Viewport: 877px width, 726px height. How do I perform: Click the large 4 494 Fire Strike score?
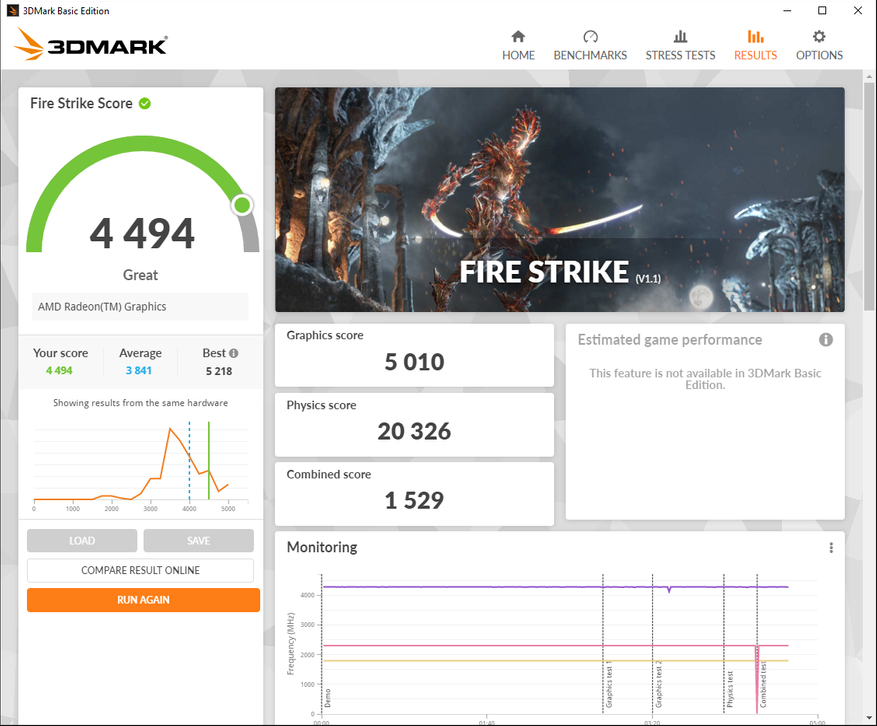[x=142, y=233]
